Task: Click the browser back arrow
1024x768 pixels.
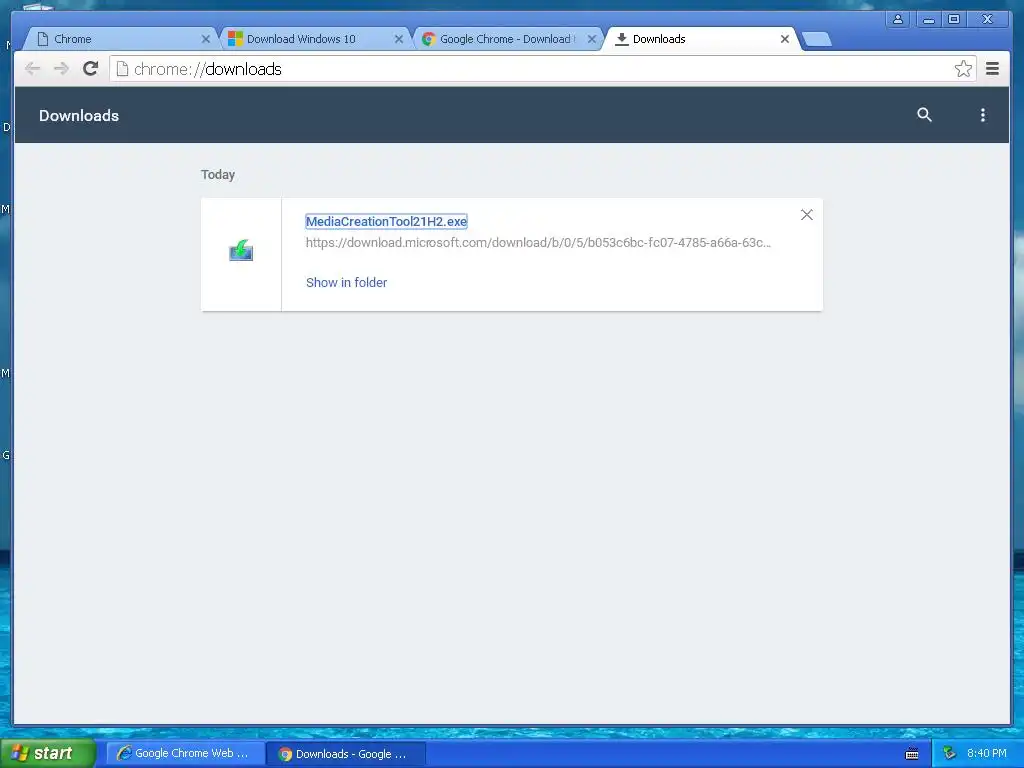Action: (x=33, y=69)
